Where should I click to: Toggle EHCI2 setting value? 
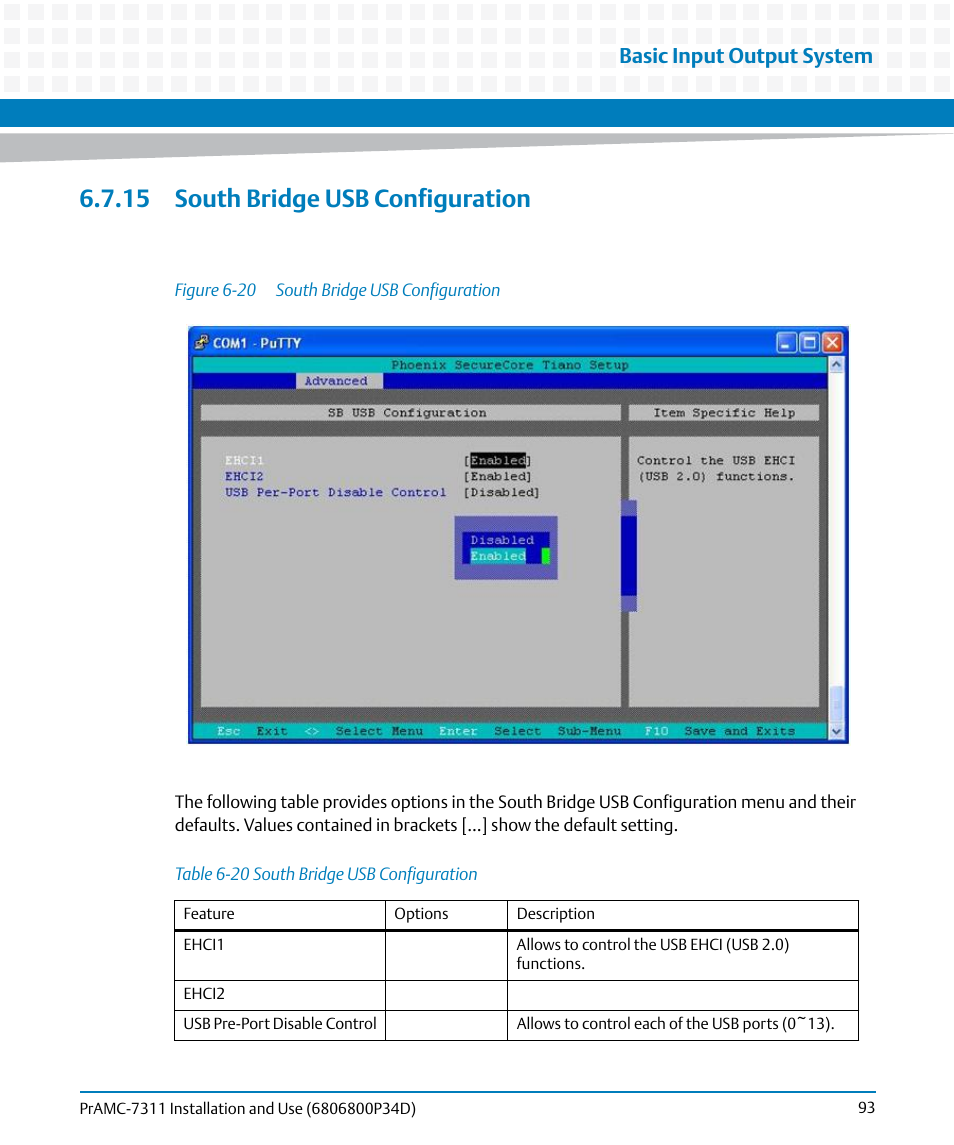tap(498, 476)
